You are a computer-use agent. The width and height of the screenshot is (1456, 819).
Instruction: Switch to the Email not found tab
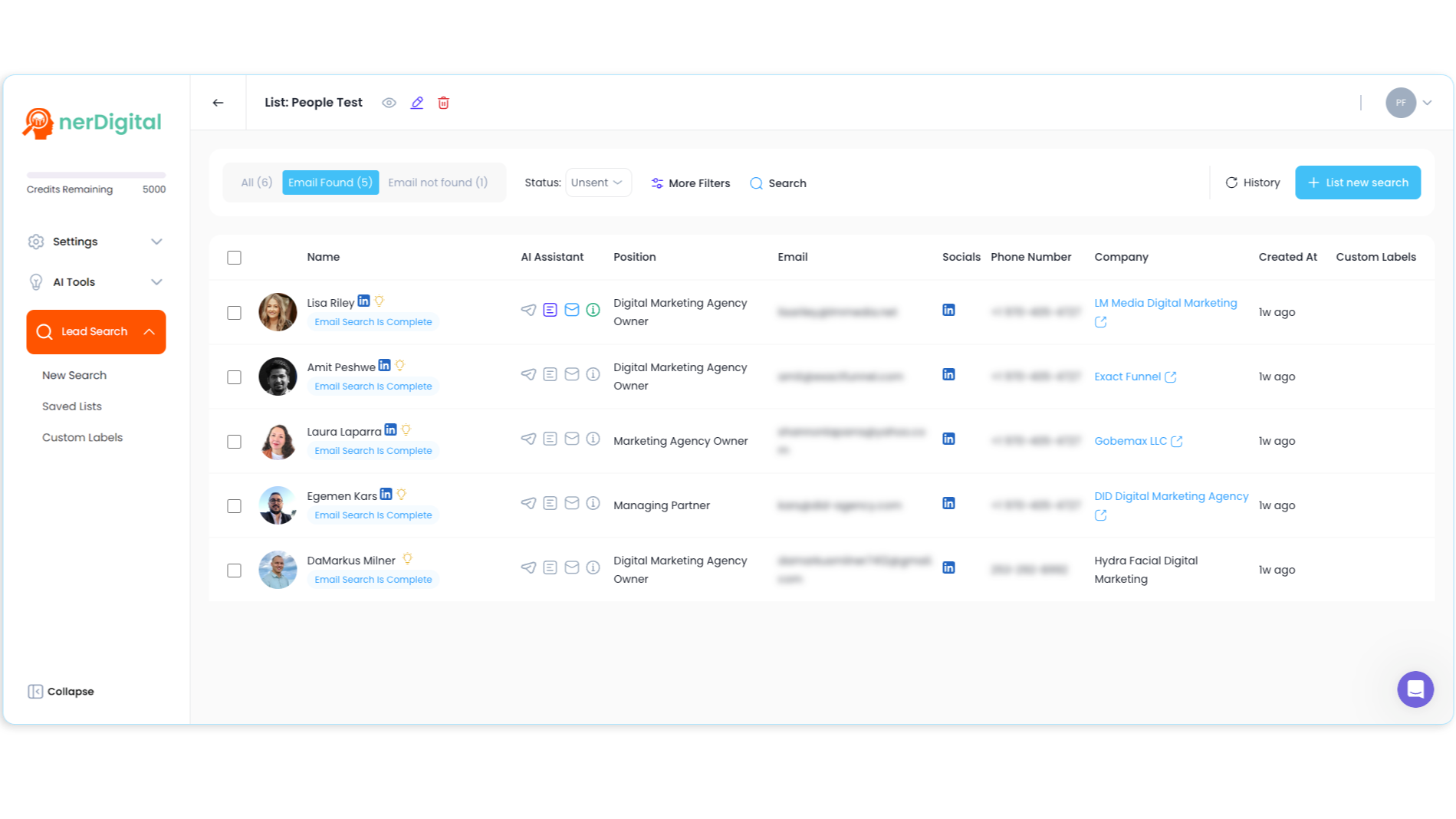pos(437,183)
